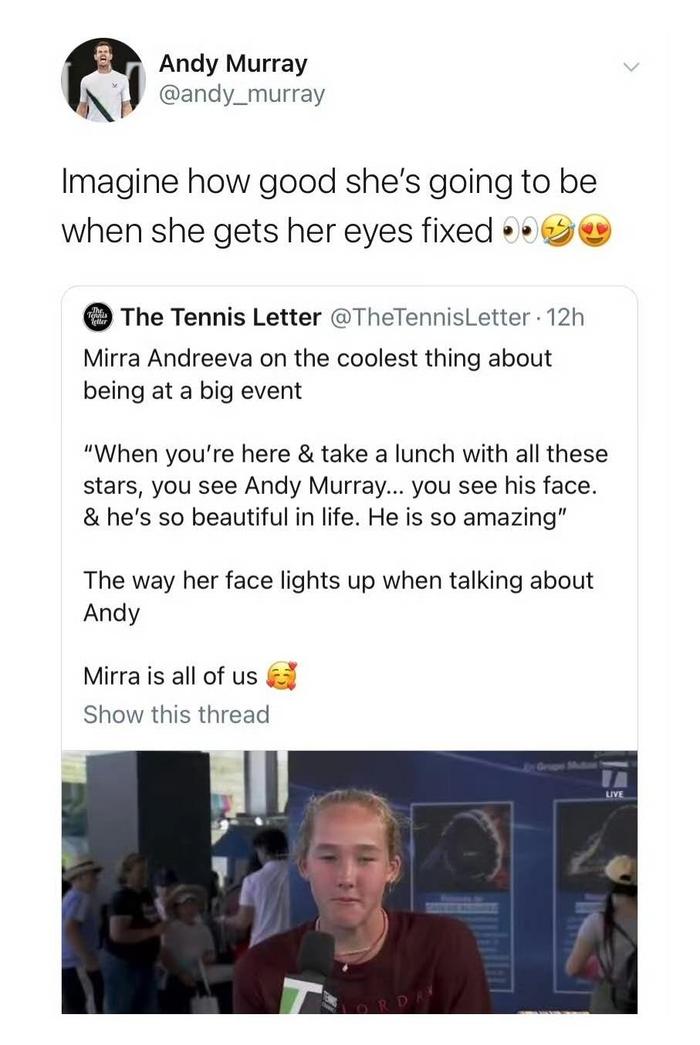This screenshot has height=1045, width=700.
Task: Open the Andy Murray display name link
Action: coord(233,65)
